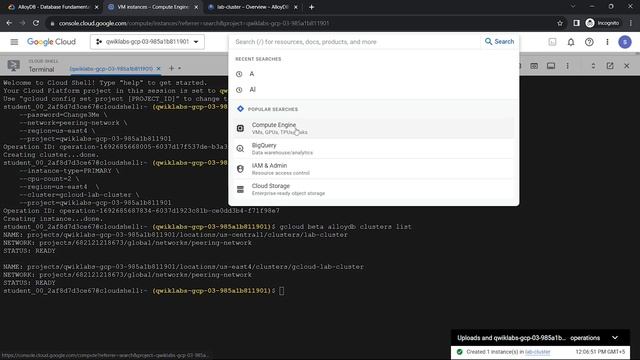Open the lab-cluster link in notification
The width and height of the screenshot is (640, 360).
click(x=538, y=352)
